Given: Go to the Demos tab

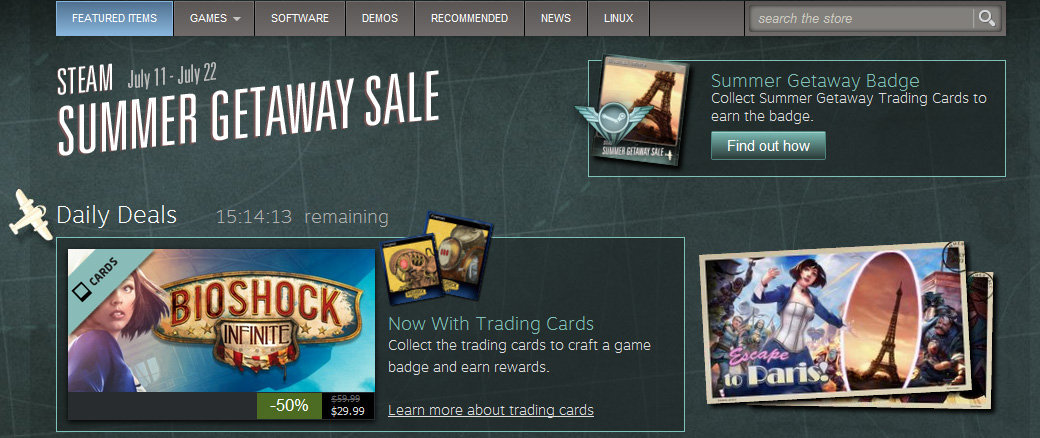Looking at the screenshot, I should 380,19.
